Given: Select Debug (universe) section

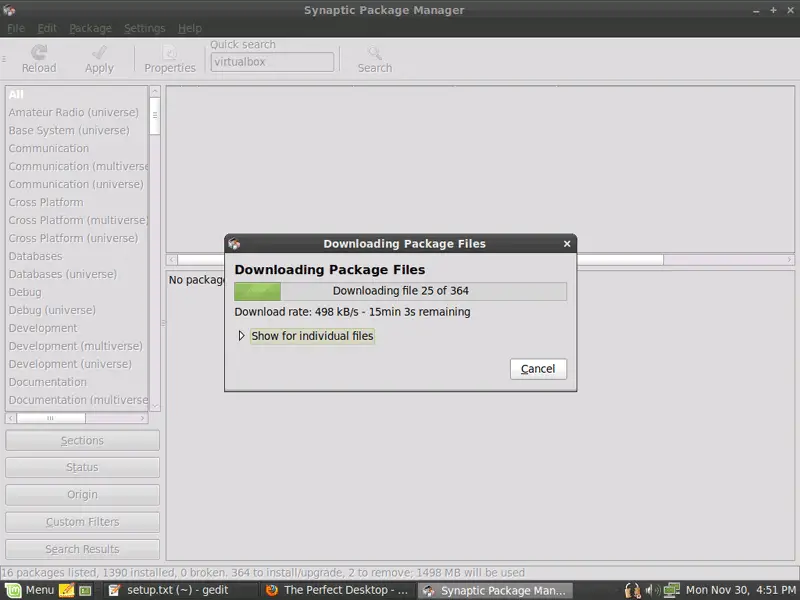Looking at the screenshot, I should (77, 310).
